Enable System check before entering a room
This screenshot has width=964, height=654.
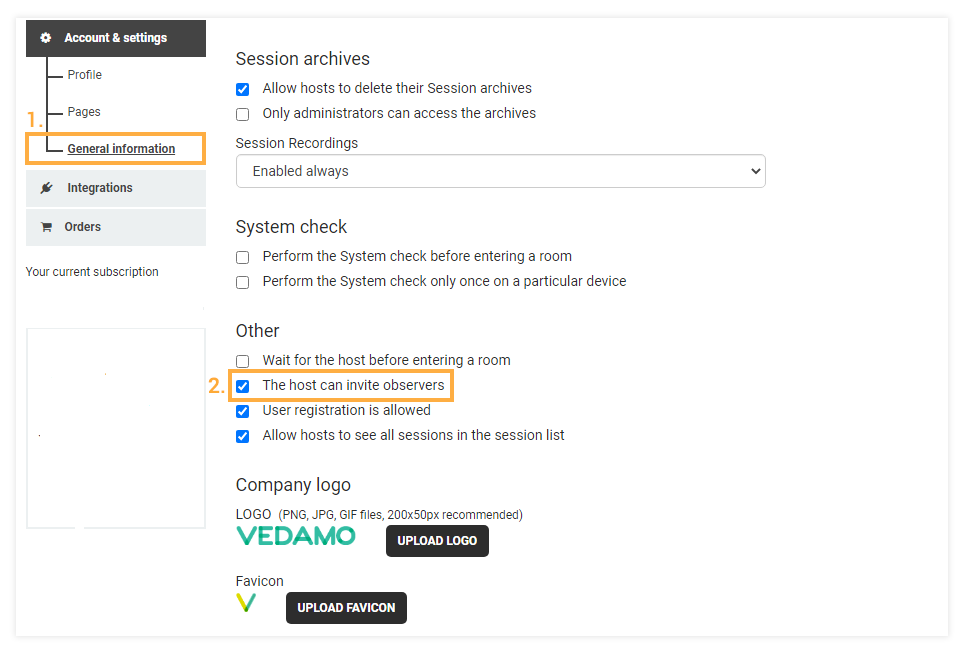pos(243,257)
